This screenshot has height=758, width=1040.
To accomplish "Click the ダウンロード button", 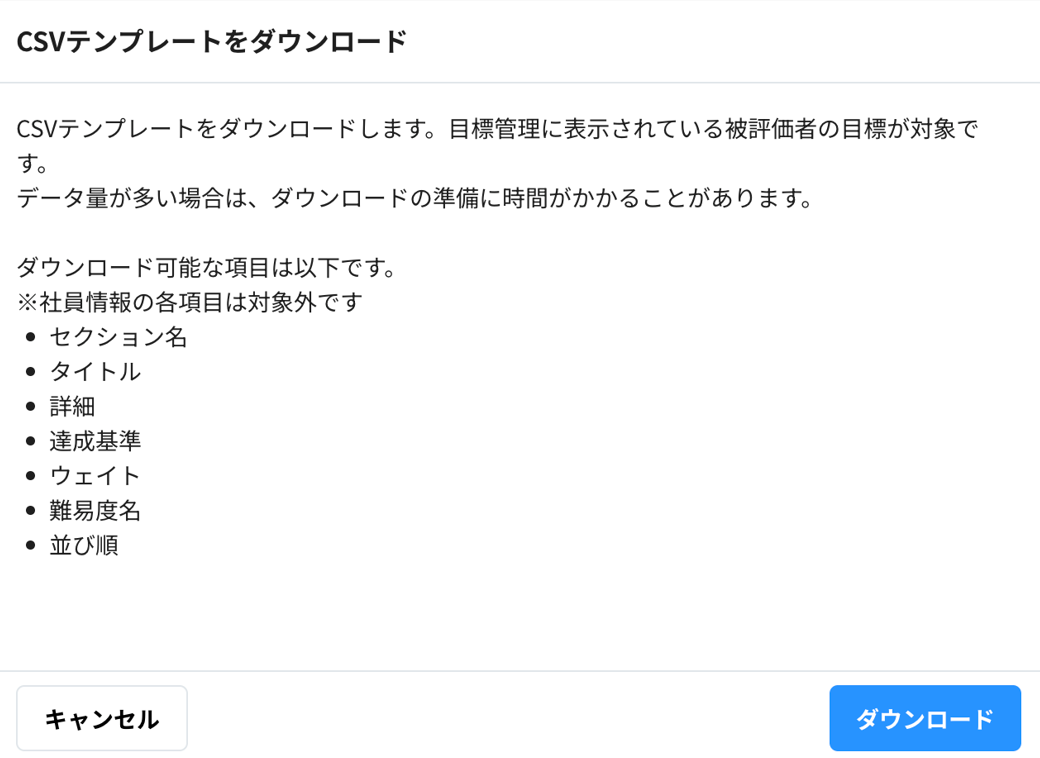I will [x=924, y=718].
